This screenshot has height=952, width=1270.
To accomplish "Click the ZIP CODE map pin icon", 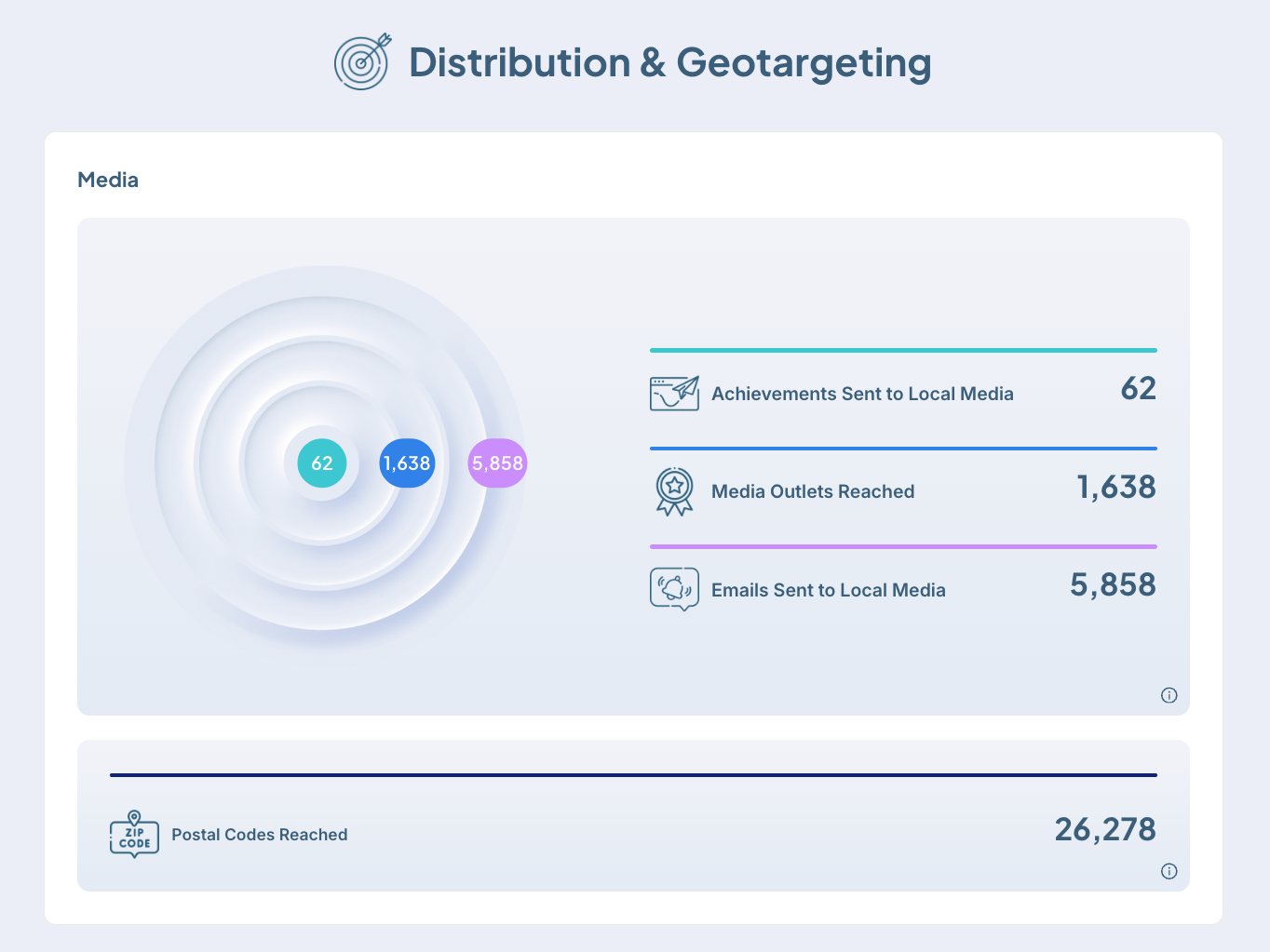I will coord(134,834).
